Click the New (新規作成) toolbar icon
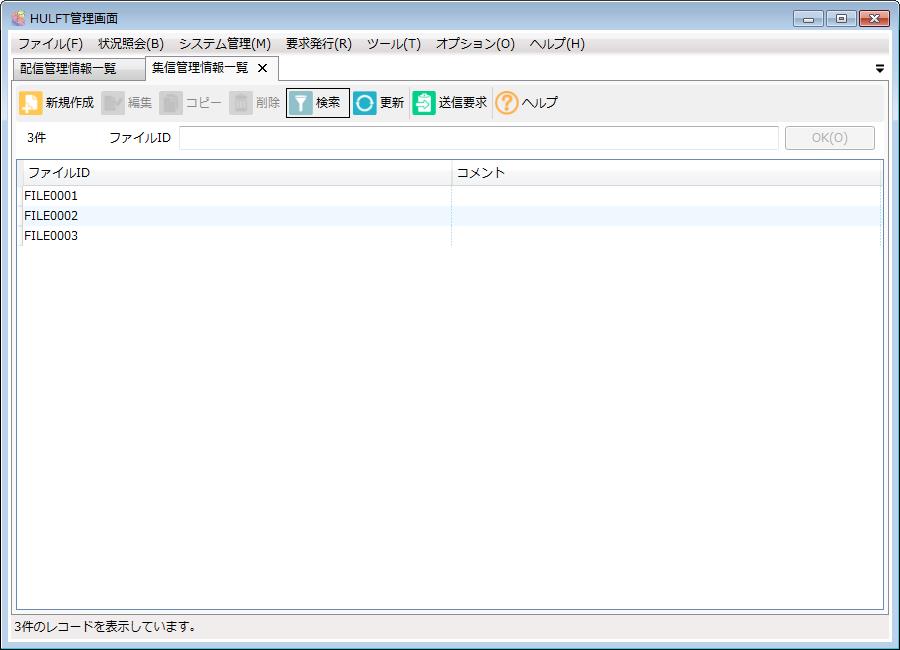This screenshot has width=900, height=650. pos(31,103)
